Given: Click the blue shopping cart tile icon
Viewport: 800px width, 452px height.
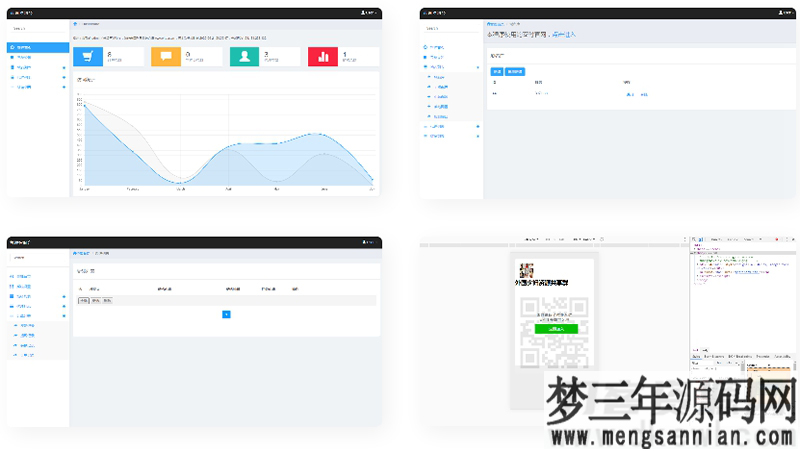Looking at the screenshot, I should [x=88, y=57].
